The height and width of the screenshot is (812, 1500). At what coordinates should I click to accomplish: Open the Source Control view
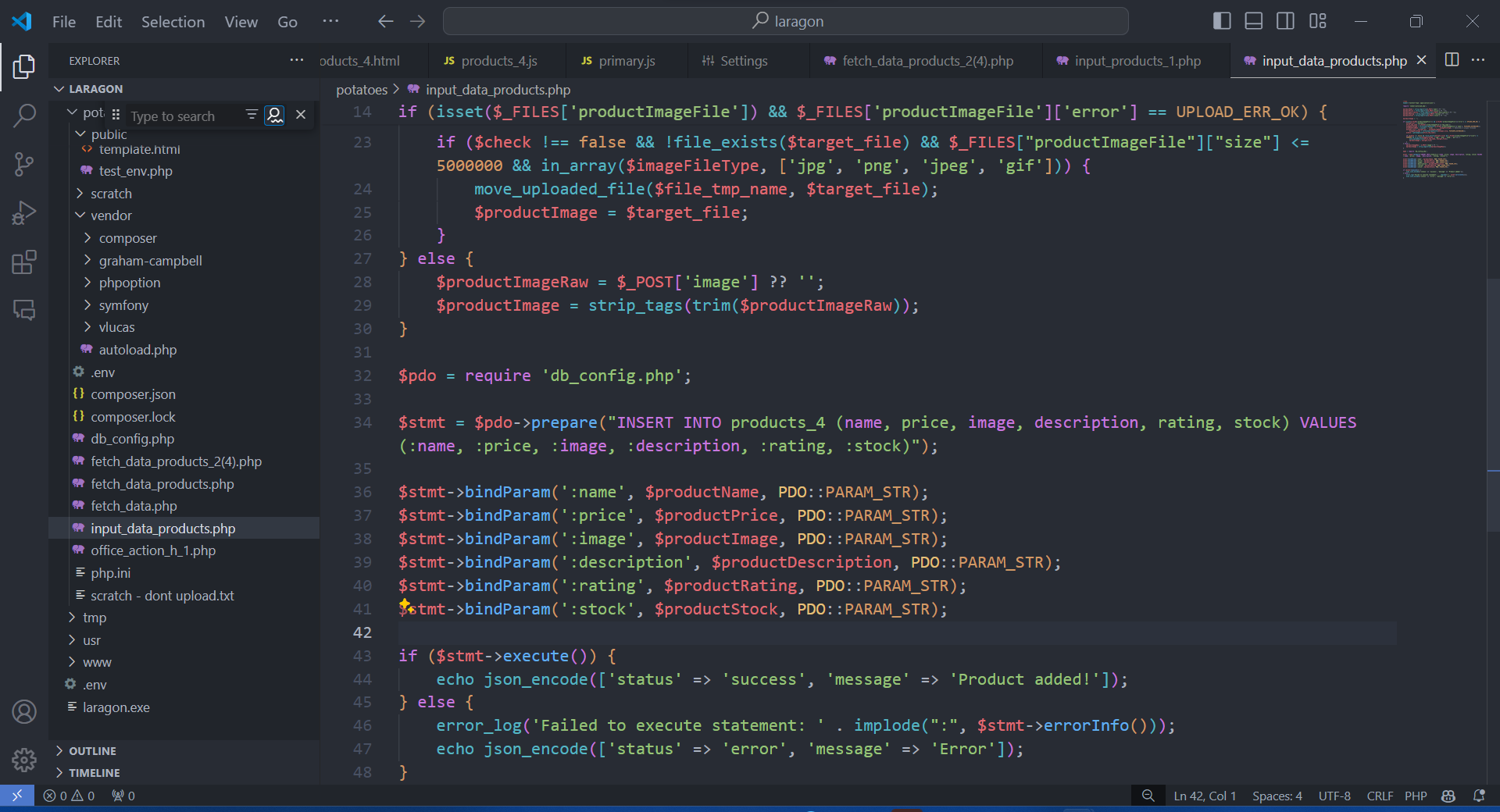(x=24, y=164)
